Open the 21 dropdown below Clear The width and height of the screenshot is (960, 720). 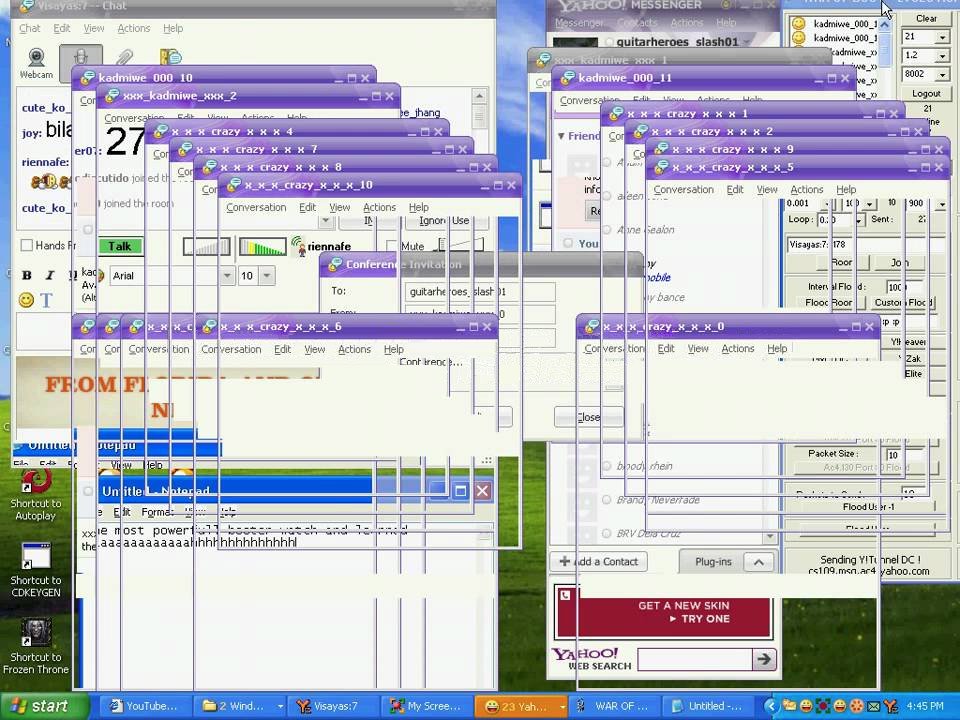942,37
